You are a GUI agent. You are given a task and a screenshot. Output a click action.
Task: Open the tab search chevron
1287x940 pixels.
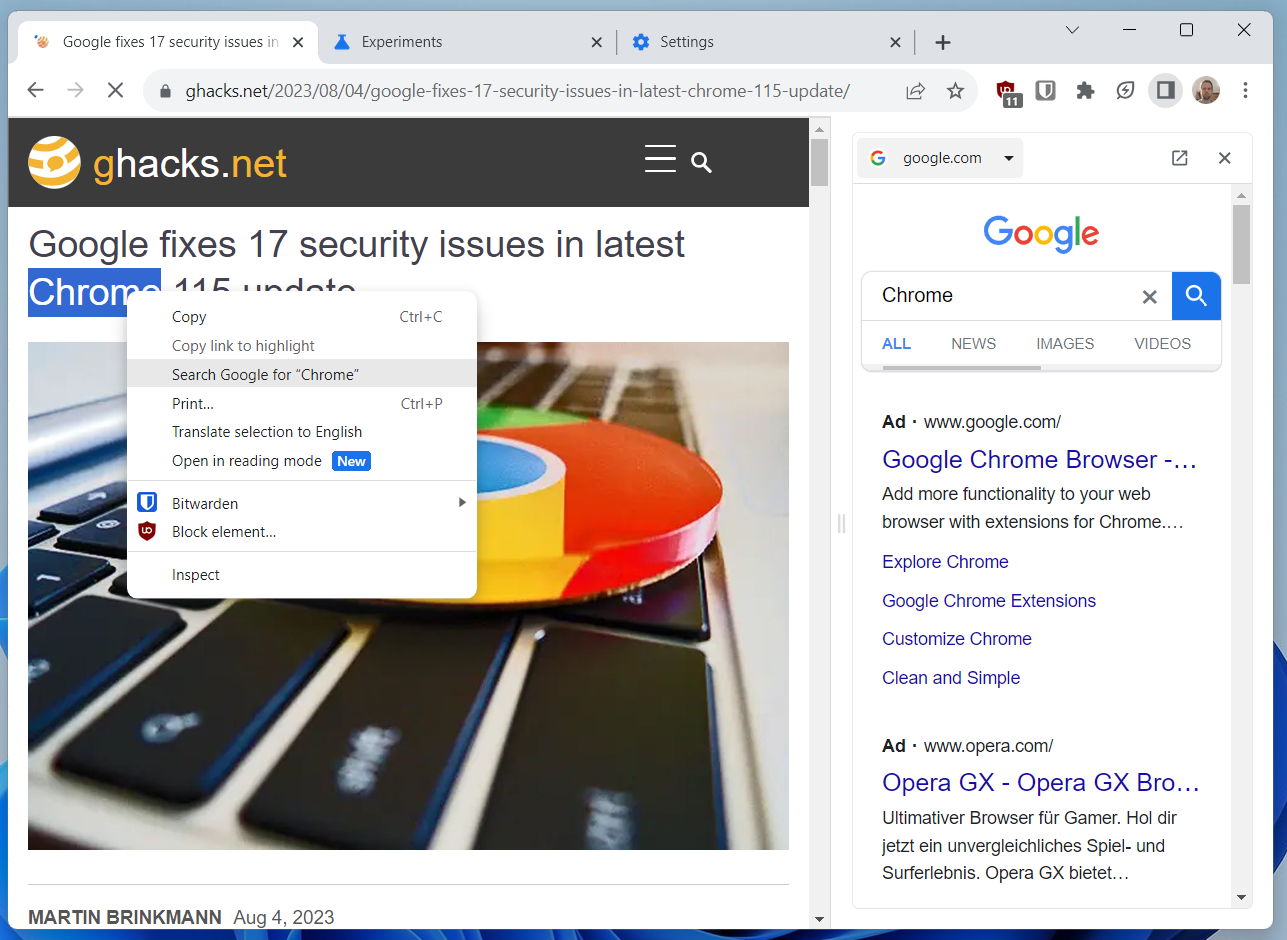1072,30
